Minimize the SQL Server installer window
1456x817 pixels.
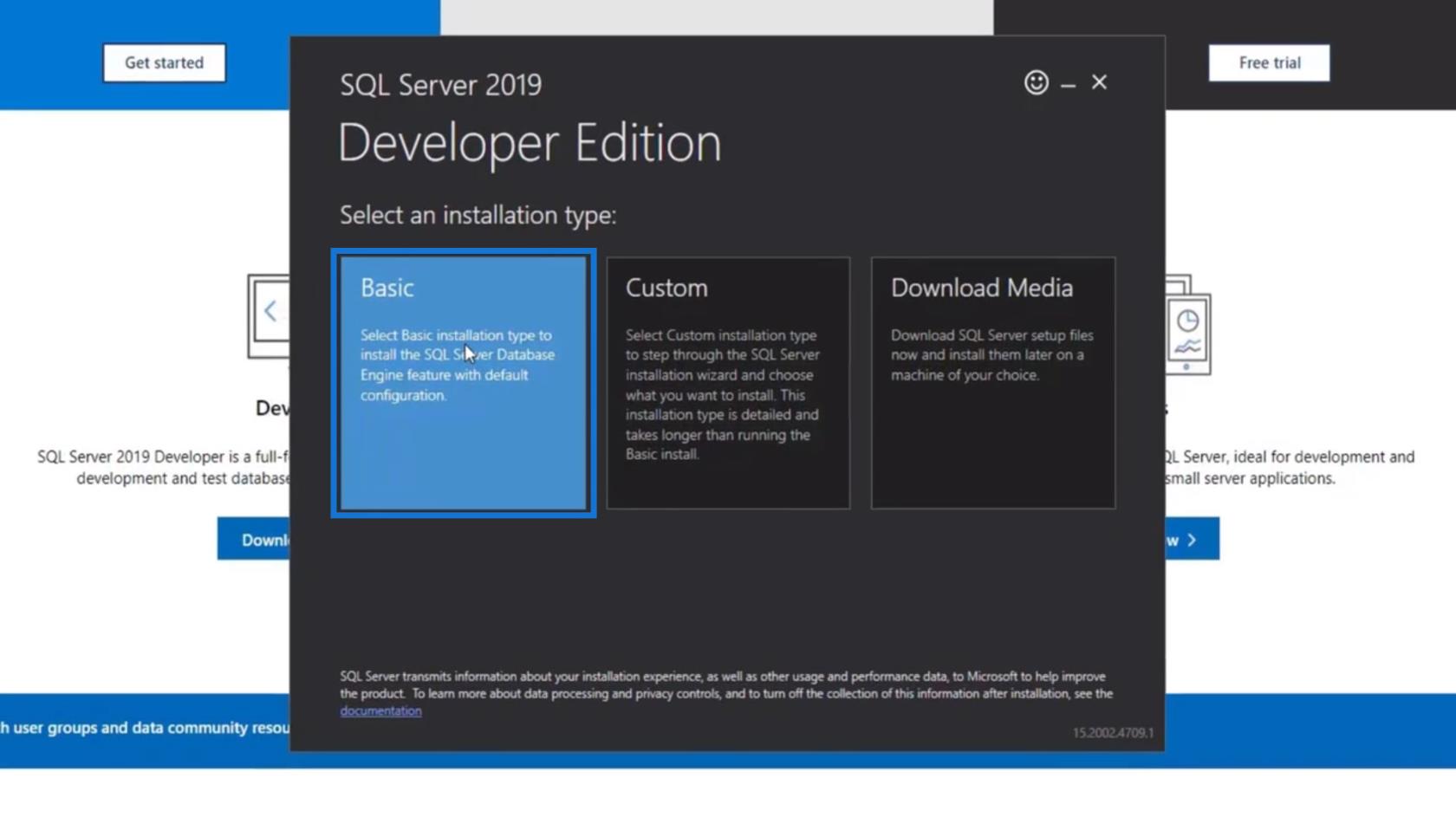(1068, 84)
